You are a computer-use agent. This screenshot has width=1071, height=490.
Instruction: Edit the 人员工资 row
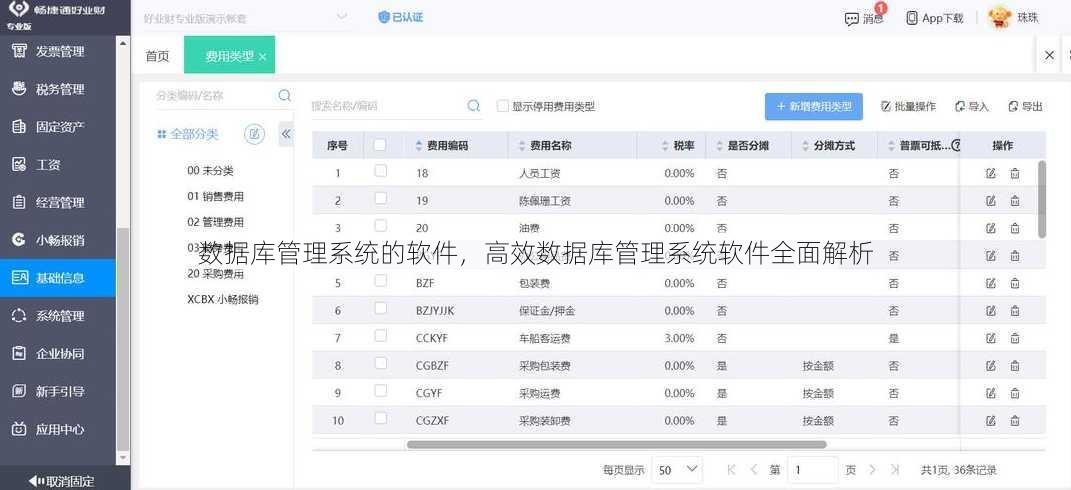tap(991, 174)
